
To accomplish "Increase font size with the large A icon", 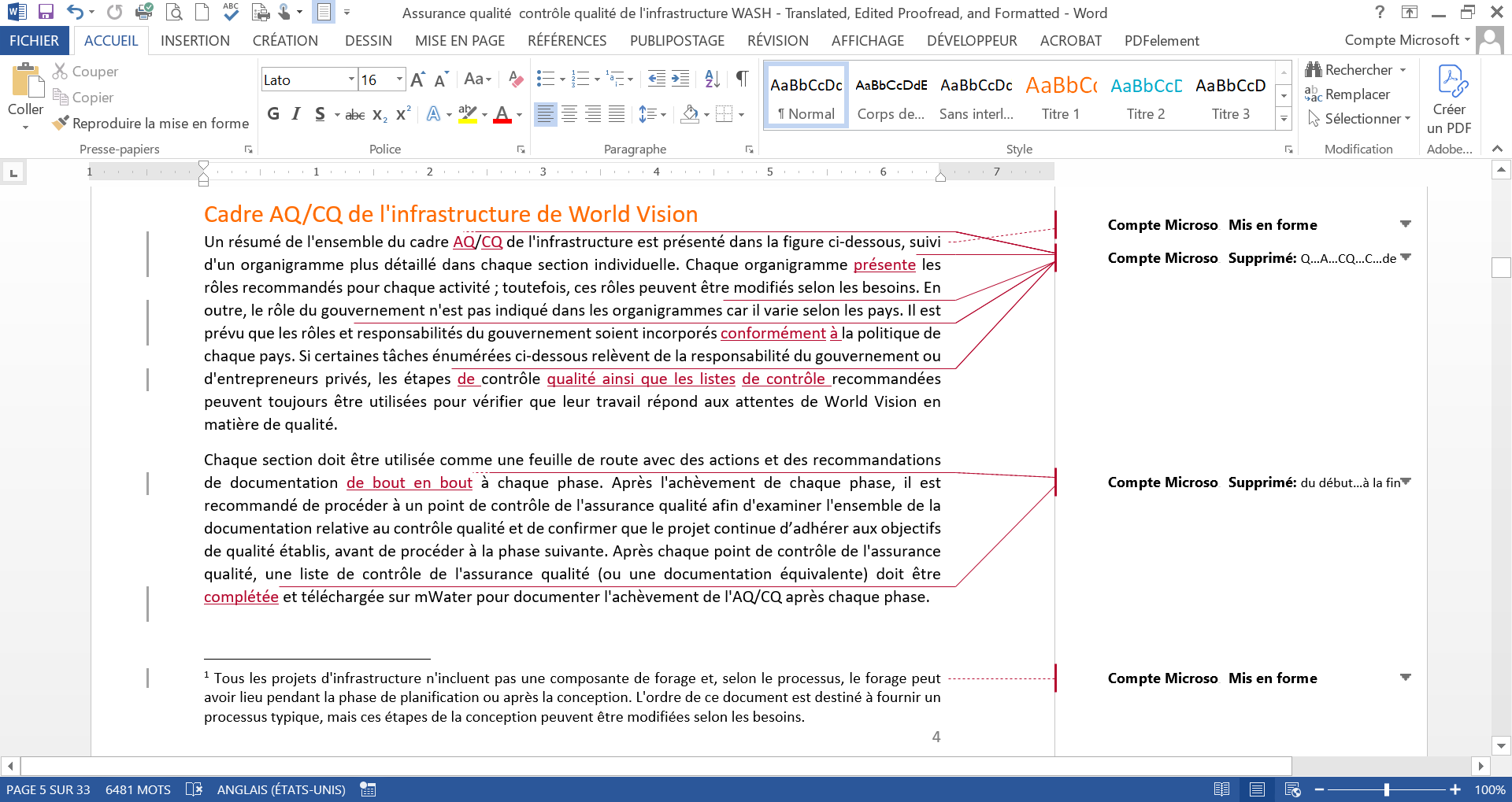I will 418,79.
